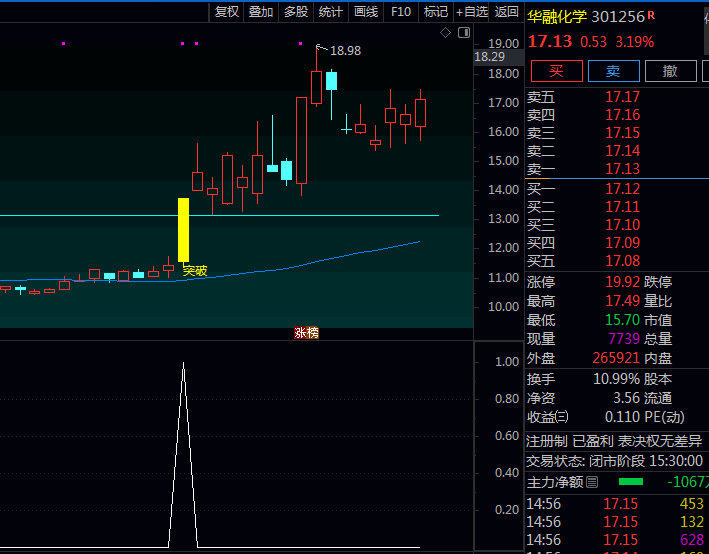The image size is (709, 554).
Task: Click the 现量 value 7739
Action: [624, 339]
